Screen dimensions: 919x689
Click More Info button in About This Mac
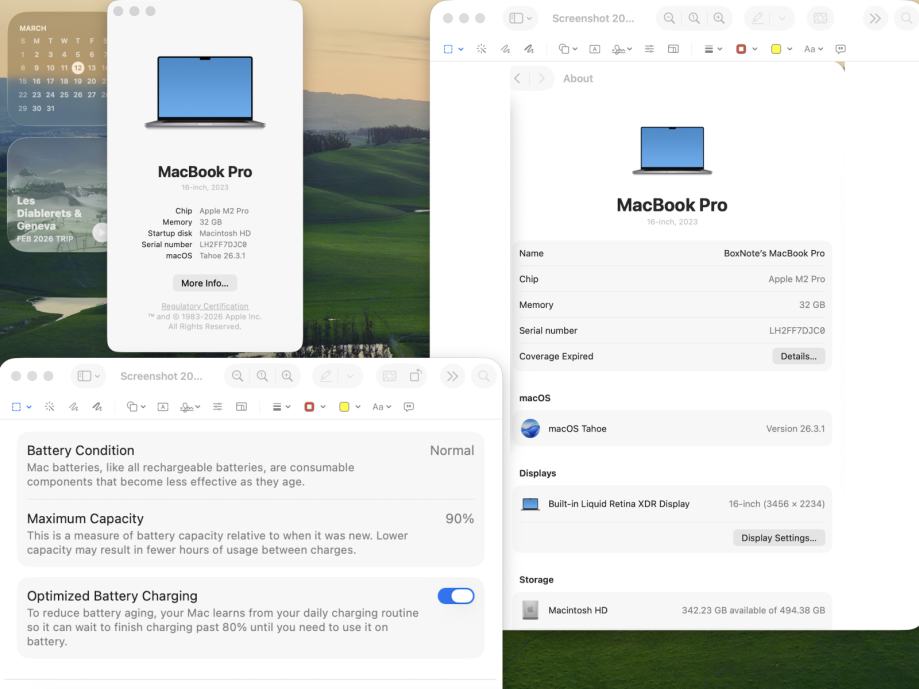(x=205, y=283)
